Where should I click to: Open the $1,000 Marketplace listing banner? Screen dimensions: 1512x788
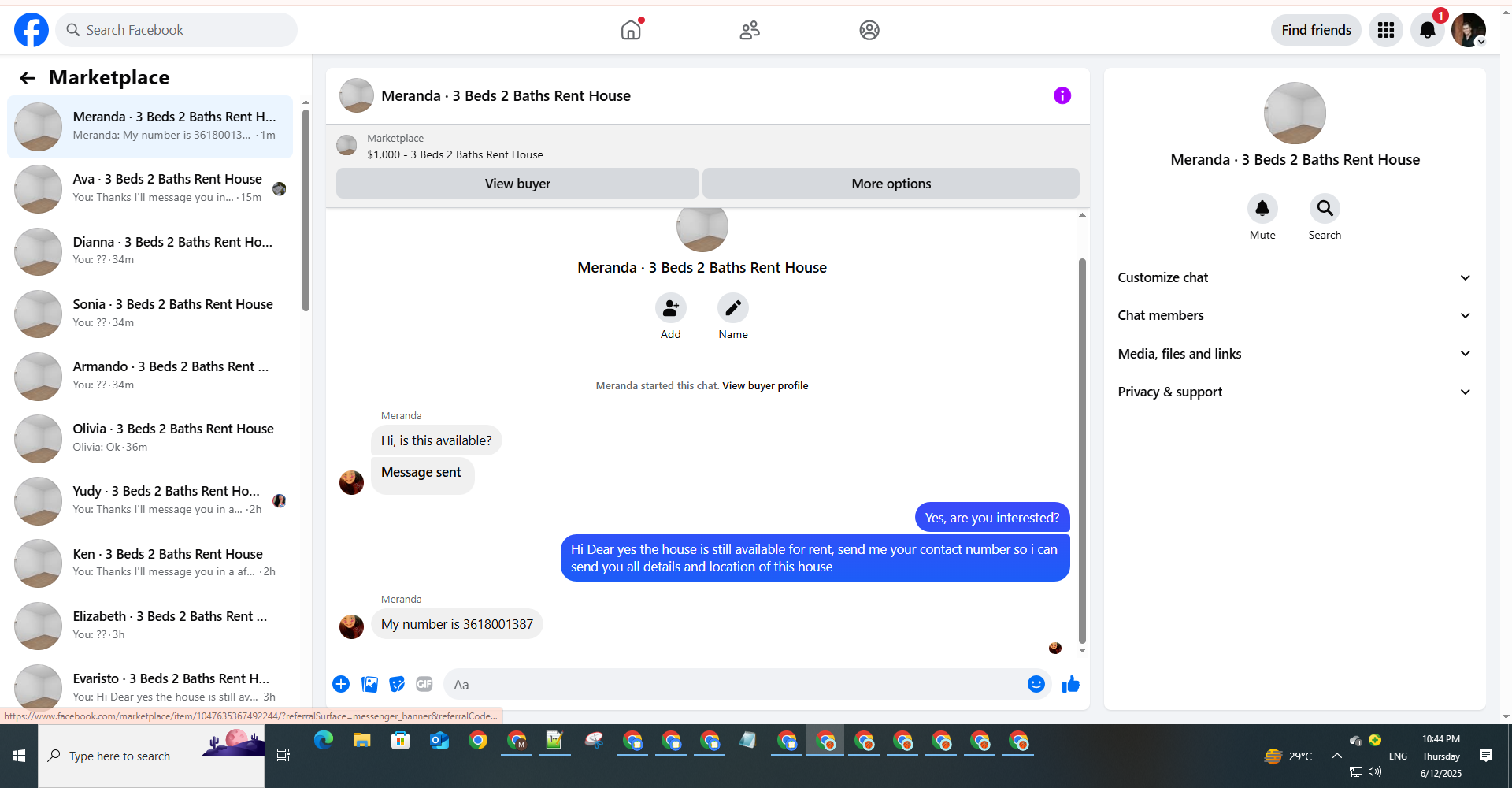707,147
